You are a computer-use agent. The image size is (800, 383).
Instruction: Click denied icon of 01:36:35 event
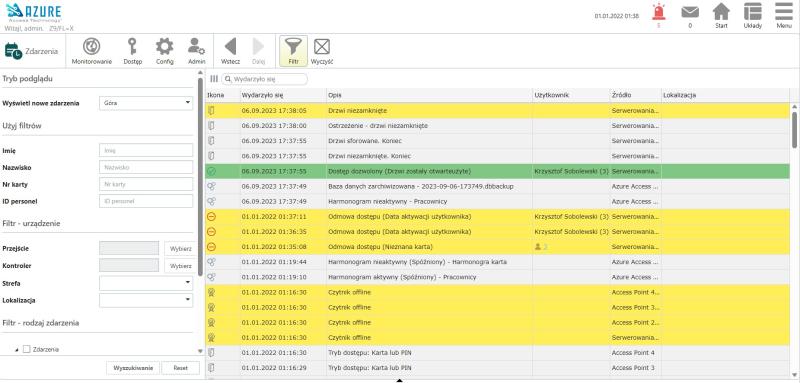(212, 232)
